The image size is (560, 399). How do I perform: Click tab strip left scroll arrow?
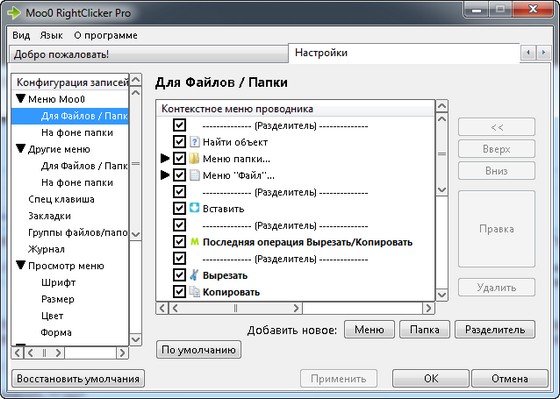pos(528,53)
